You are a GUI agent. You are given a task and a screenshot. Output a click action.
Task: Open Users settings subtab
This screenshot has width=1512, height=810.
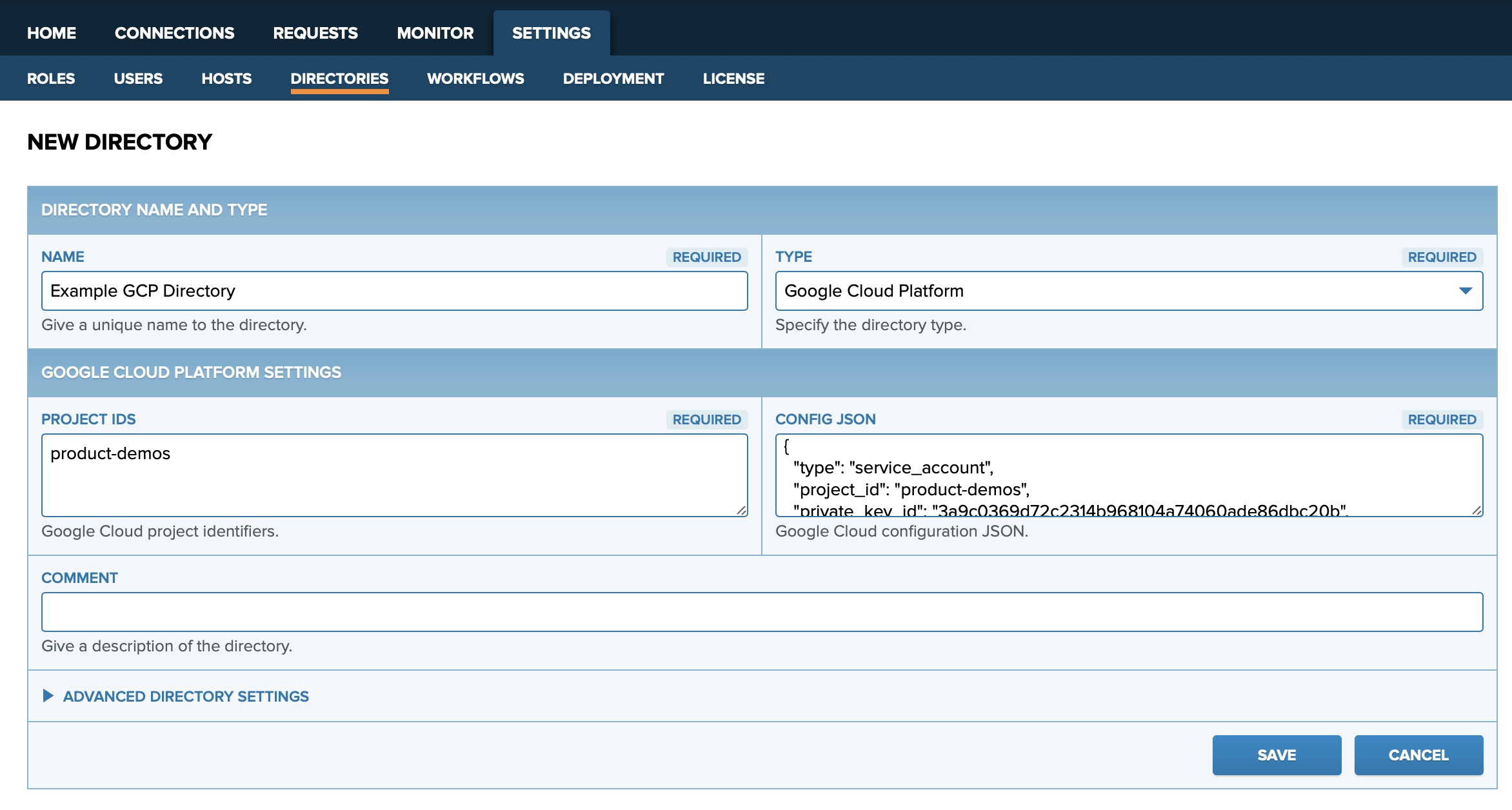(138, 79)
